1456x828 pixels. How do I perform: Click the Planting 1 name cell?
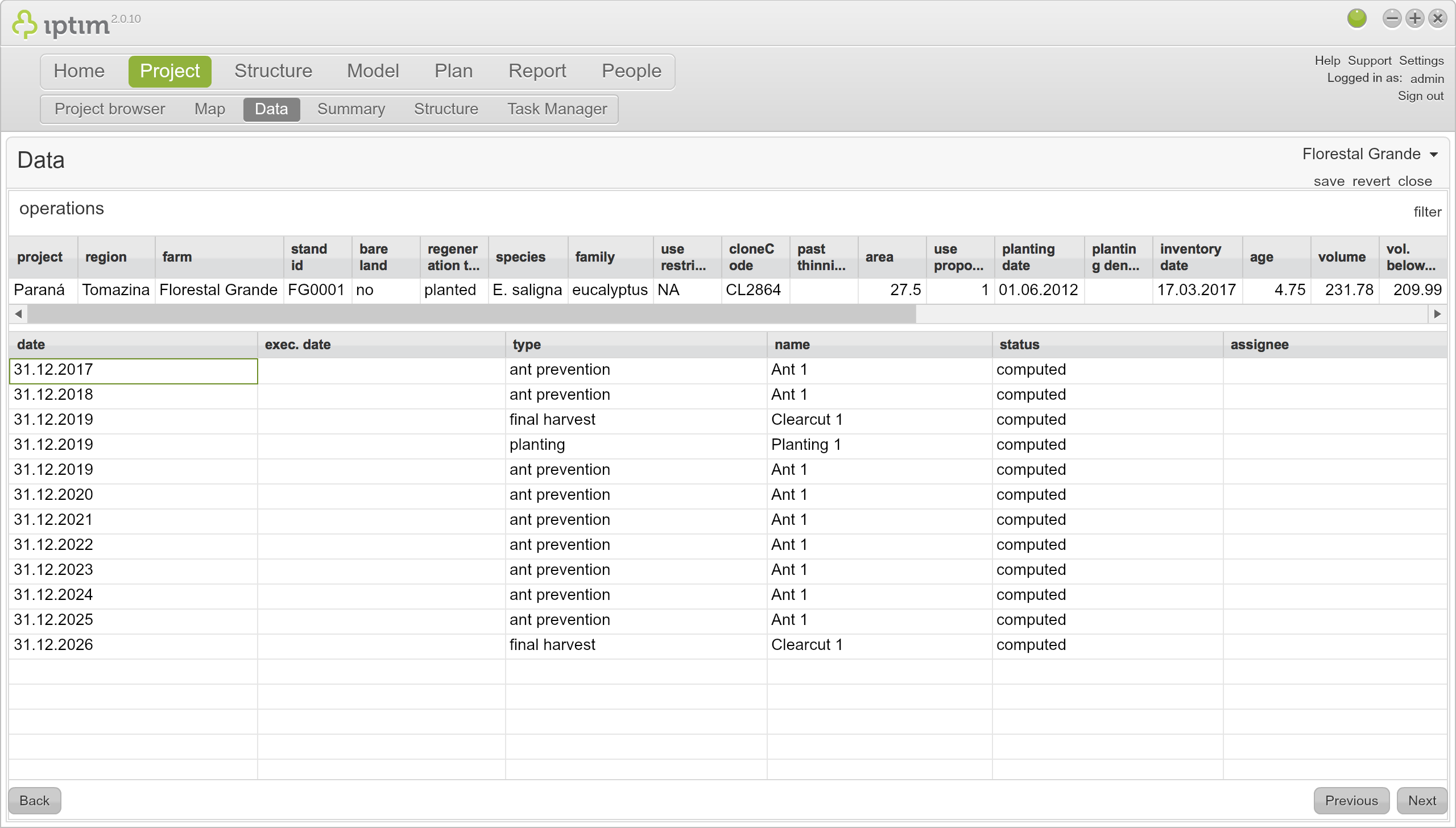[x=879, y=445]
